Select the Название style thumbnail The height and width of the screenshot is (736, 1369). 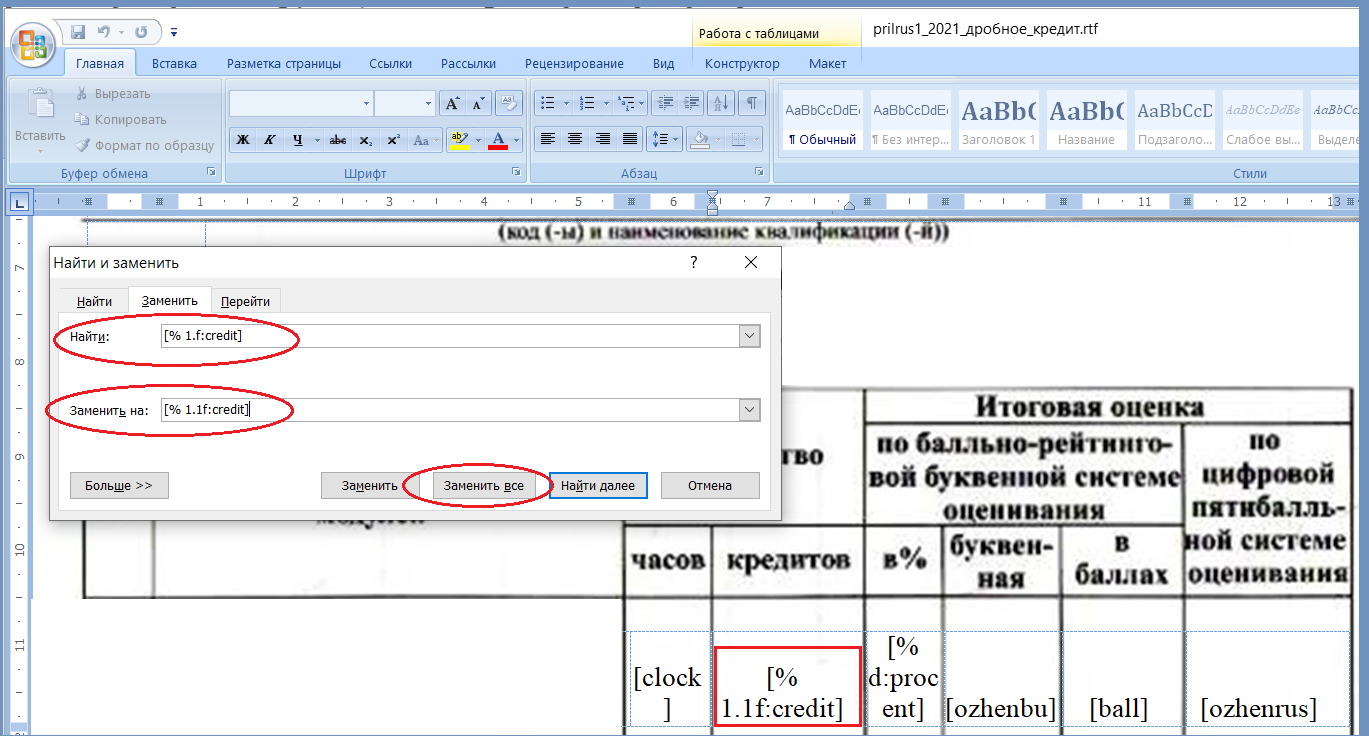click(x=1086, y=121)
